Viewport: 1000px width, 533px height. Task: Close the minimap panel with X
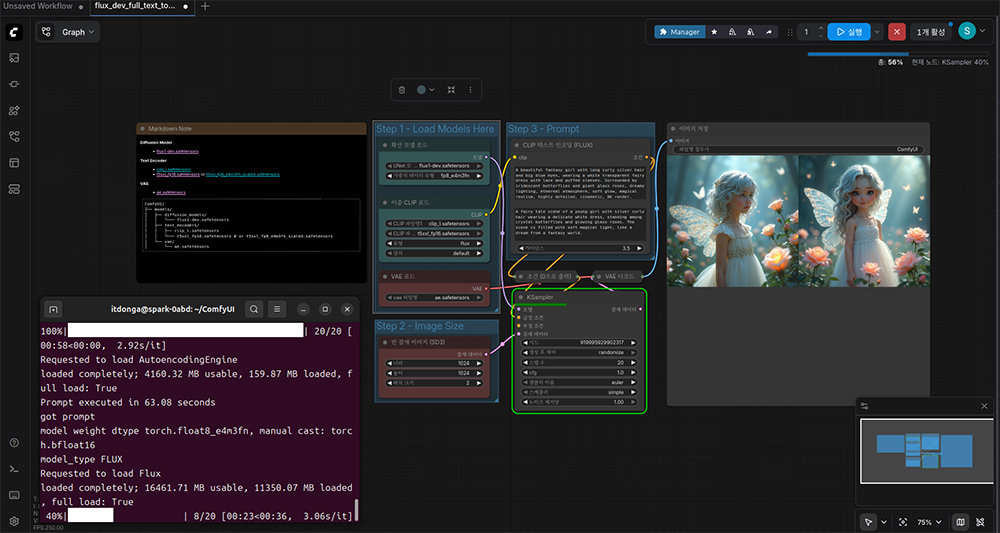pos(984,406)
